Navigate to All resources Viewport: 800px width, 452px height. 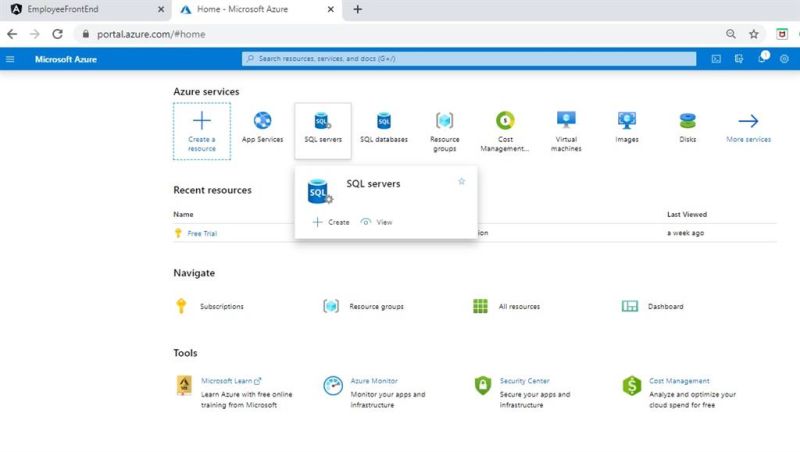(x=519, y=306)
